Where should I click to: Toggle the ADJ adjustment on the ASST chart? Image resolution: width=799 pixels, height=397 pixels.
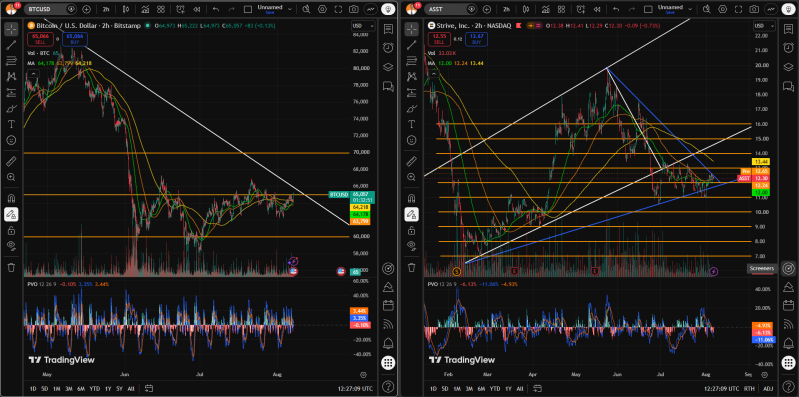click(768, 388)
